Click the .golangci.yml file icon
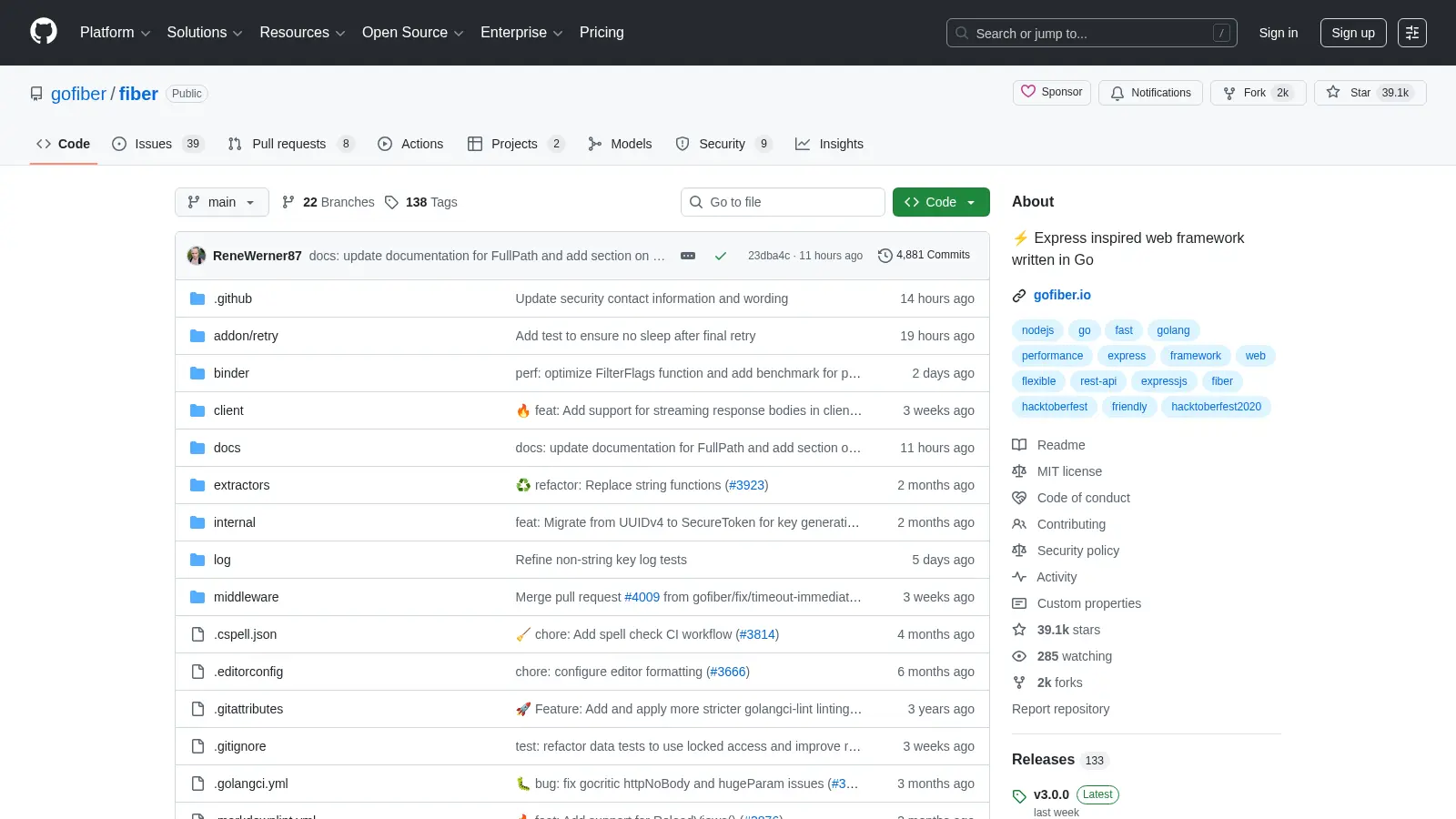The width and height of the screenshot is (1456, 819). pos(197,784)
